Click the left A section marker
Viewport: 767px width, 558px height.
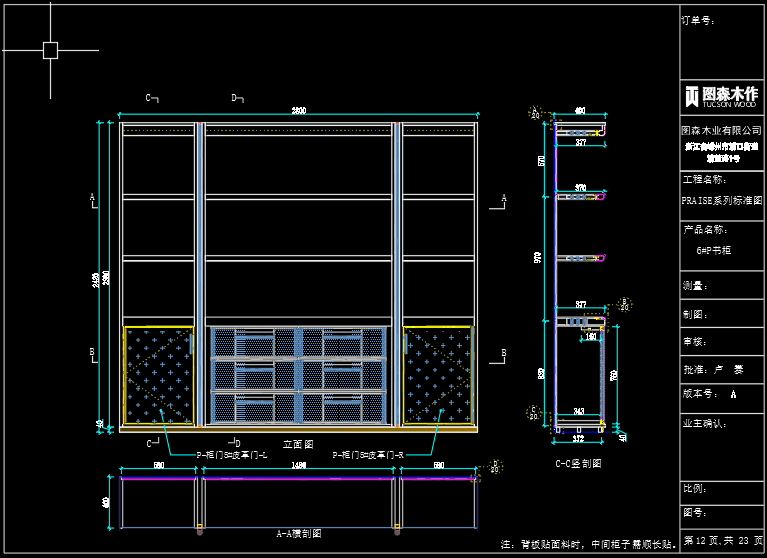point(93,200)
